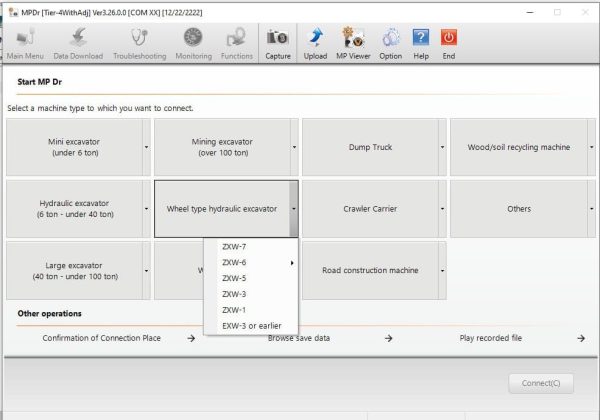
Task: Open the ZXW-6 submenu entry
Action: point(251,262)
